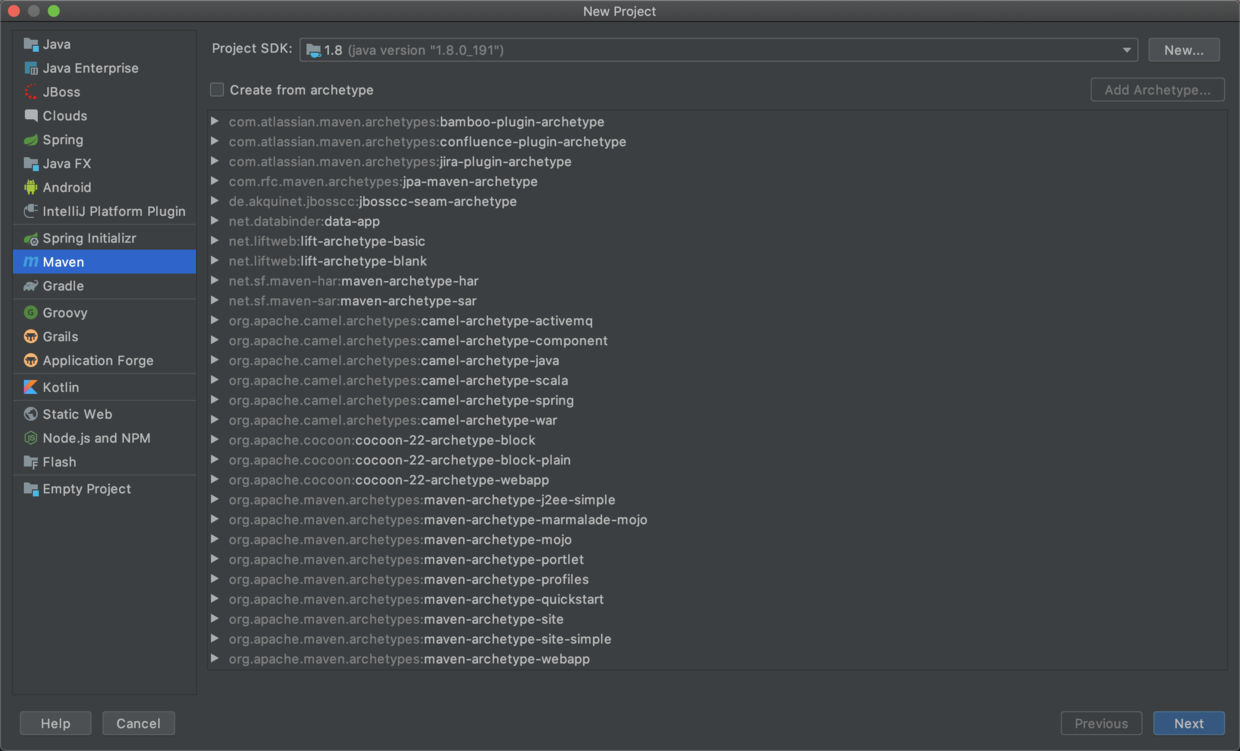
Task: Select Static Web project type
Action: point(104,414)
